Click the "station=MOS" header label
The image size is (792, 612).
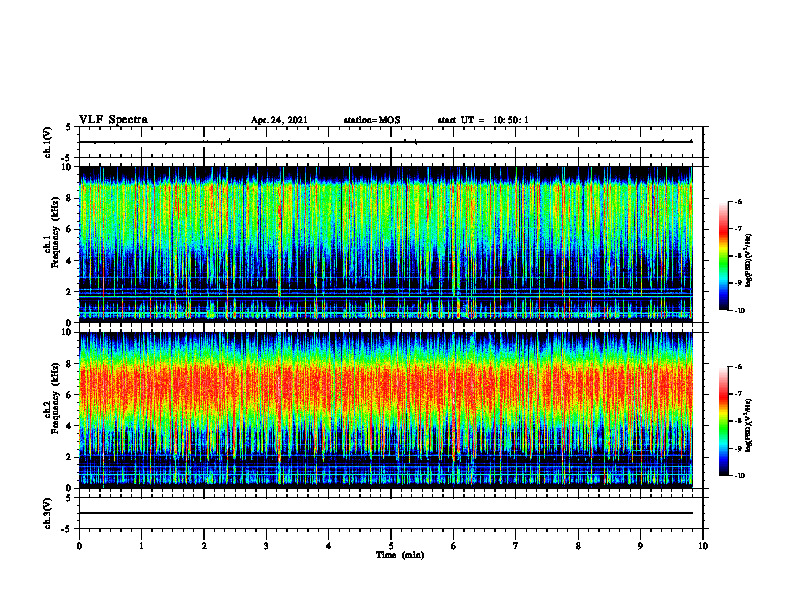tap(372, 120)
